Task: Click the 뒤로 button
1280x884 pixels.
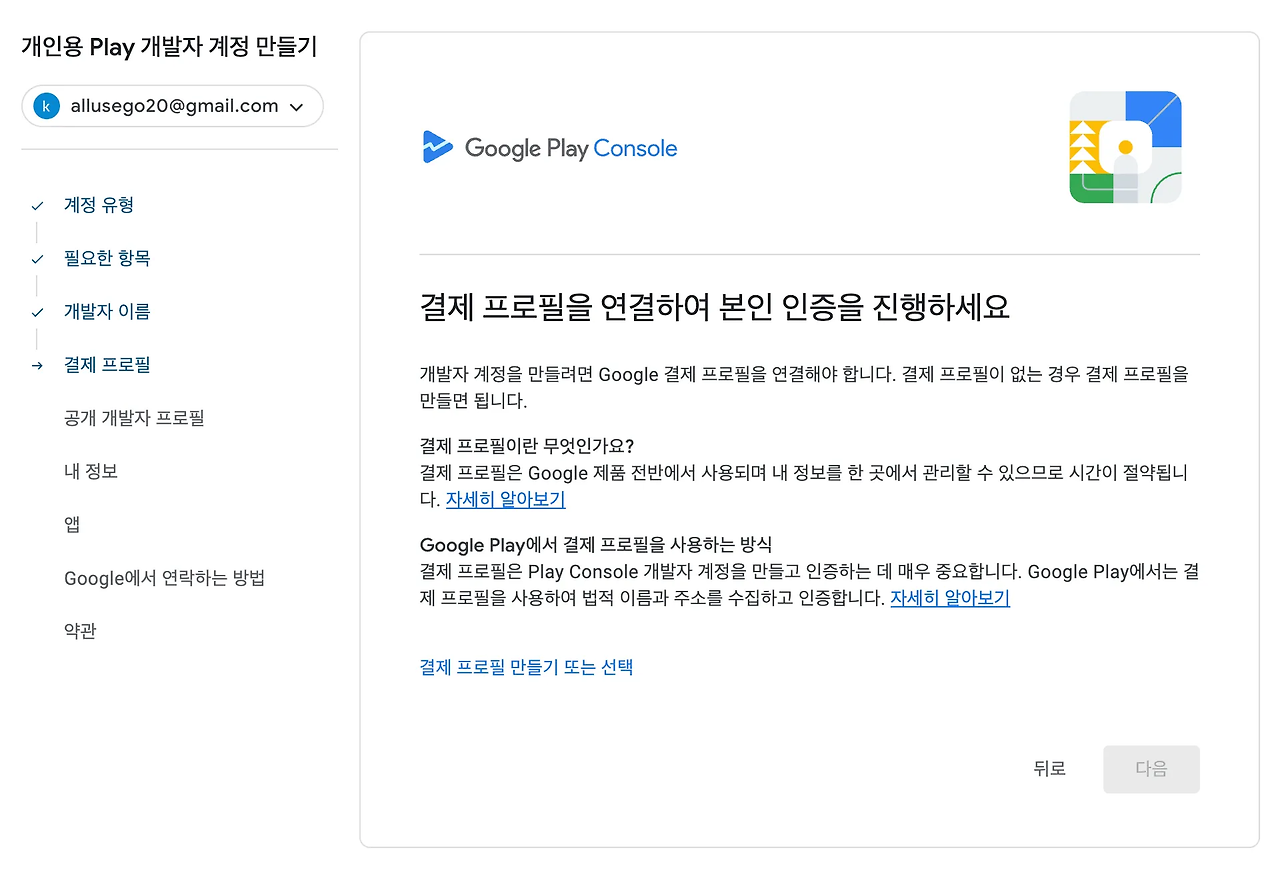Action: point(1049,769)
